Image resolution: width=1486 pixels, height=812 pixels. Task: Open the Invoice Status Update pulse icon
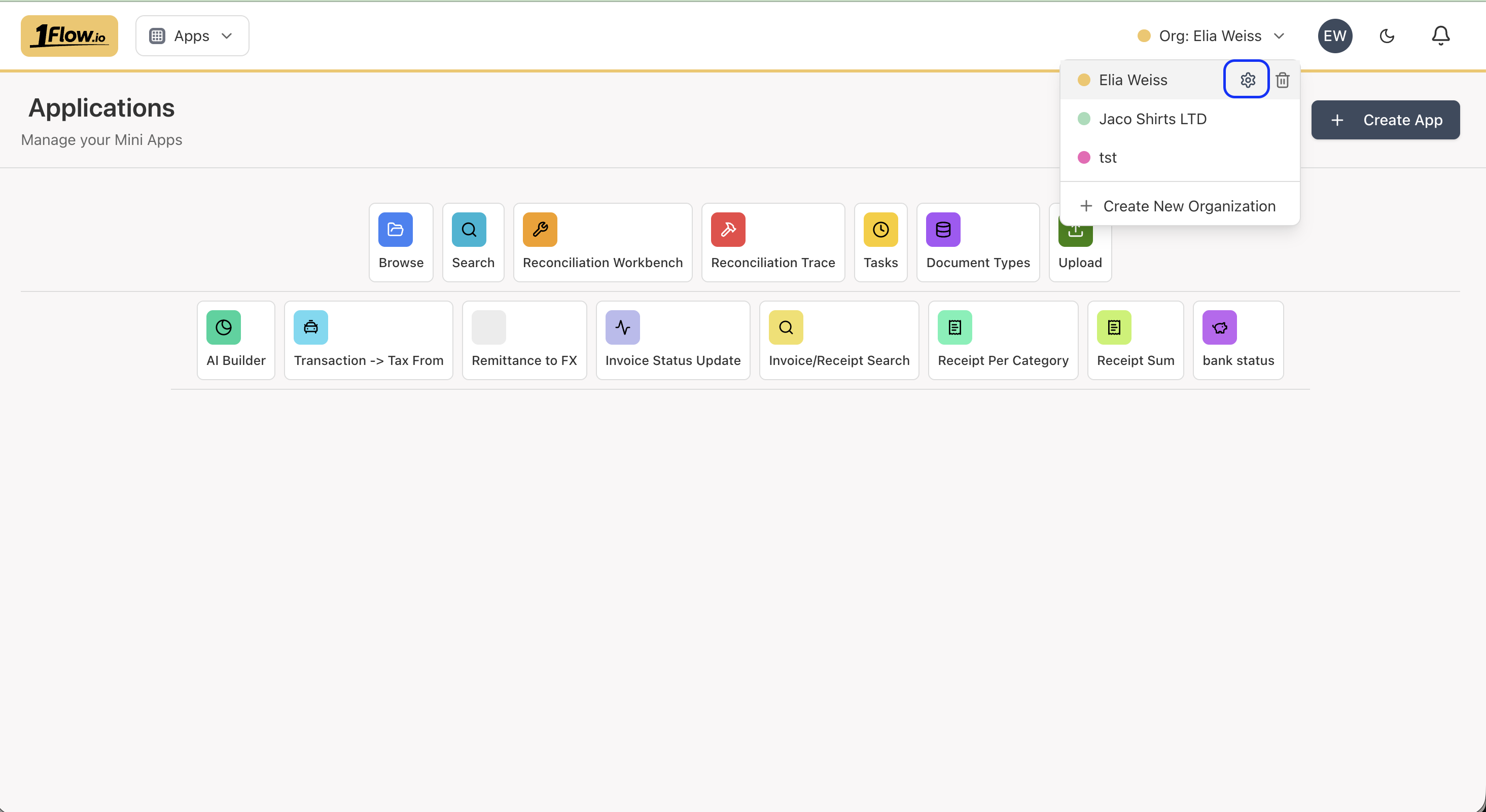point(623,327)
